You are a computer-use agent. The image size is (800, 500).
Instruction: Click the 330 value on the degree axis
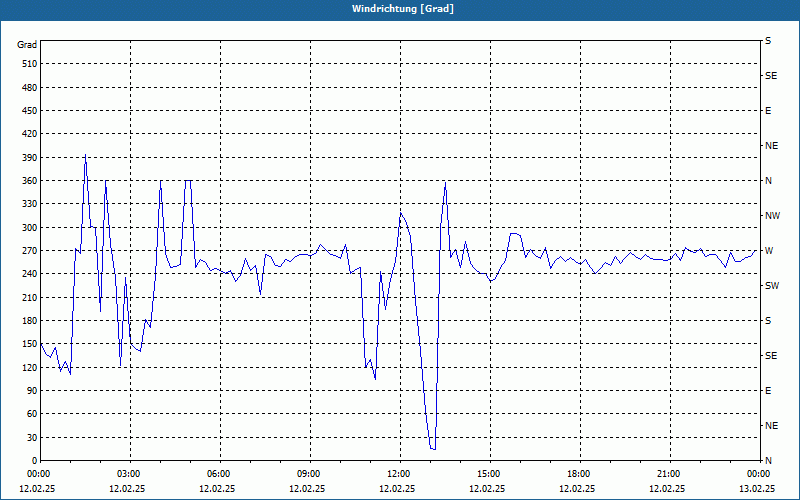point(30,204)
